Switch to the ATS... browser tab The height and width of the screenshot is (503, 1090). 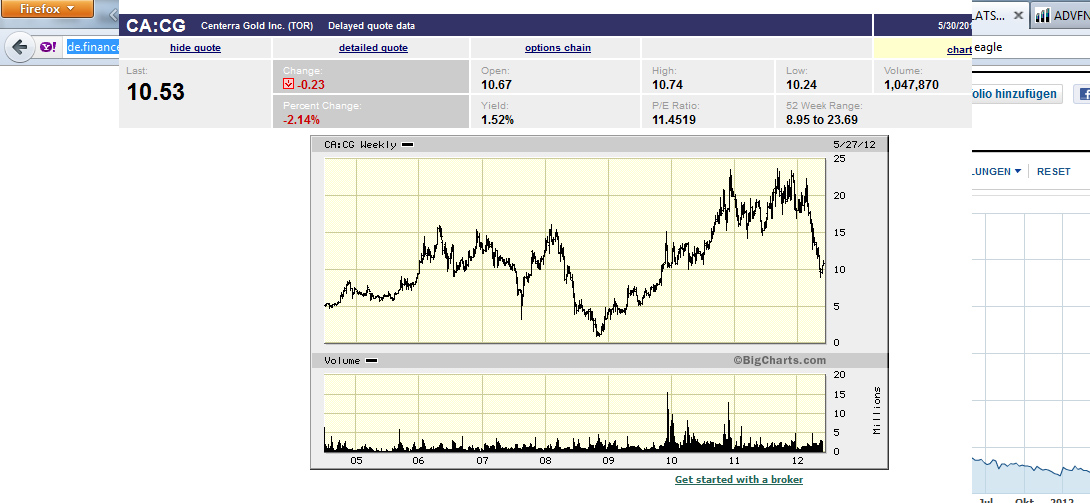pos(992,15)
